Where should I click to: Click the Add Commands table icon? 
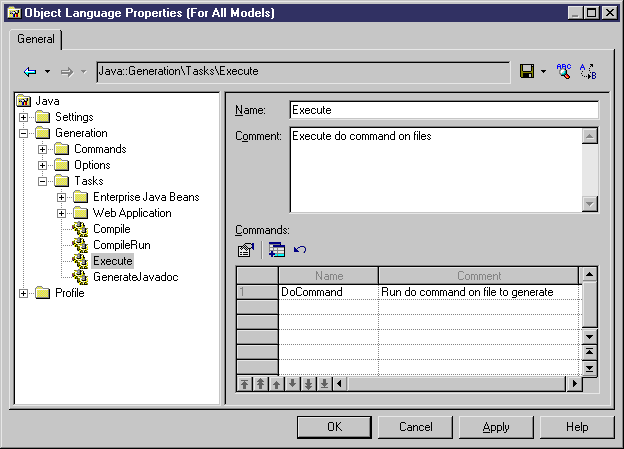(x=277, y=250)
